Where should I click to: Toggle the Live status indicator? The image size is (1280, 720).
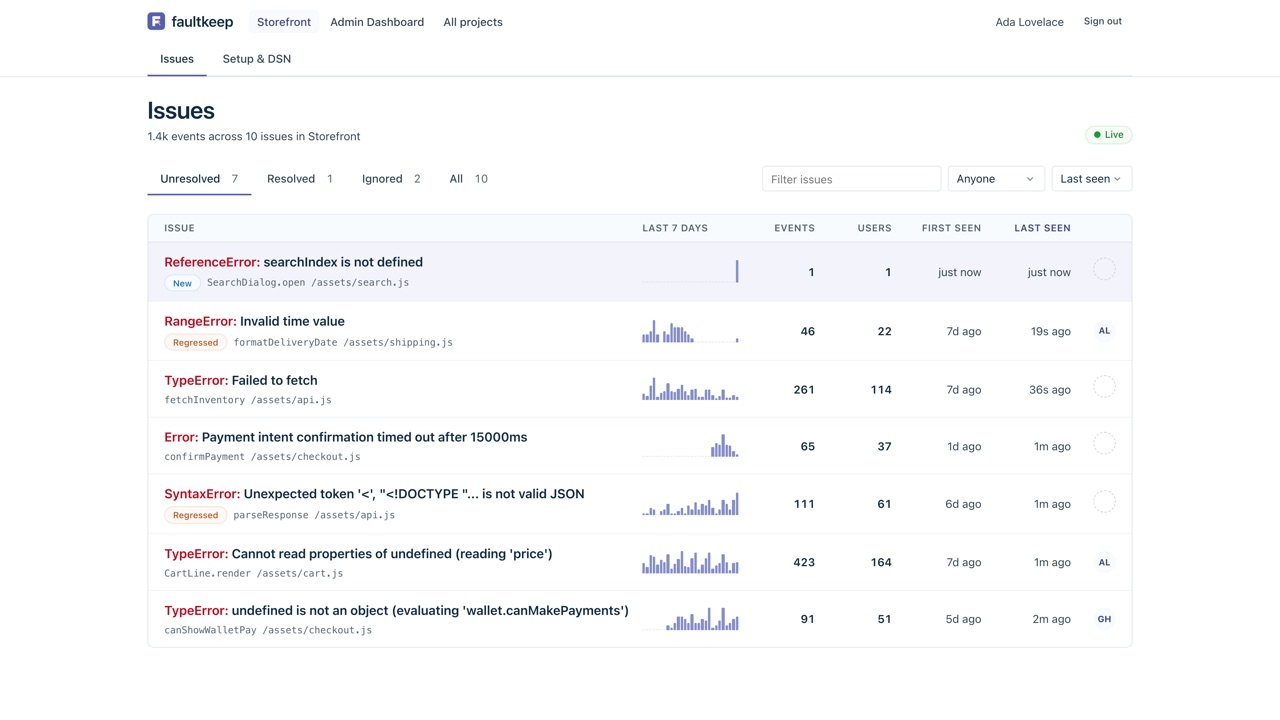[x=1109, y=135]
